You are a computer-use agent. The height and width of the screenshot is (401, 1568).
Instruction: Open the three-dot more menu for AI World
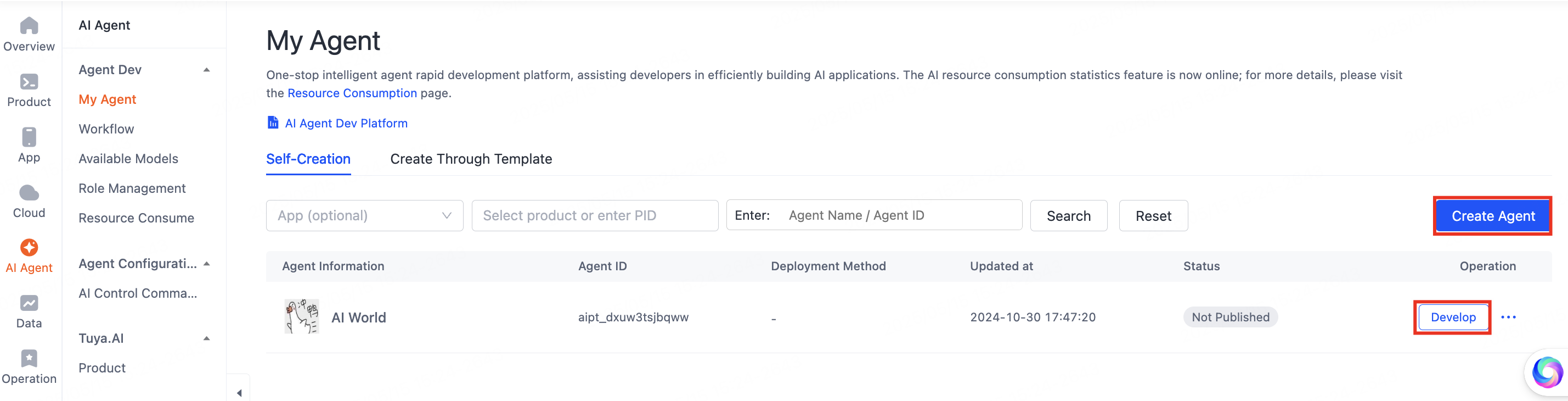pyautogui.click(x=1508, y=317)
